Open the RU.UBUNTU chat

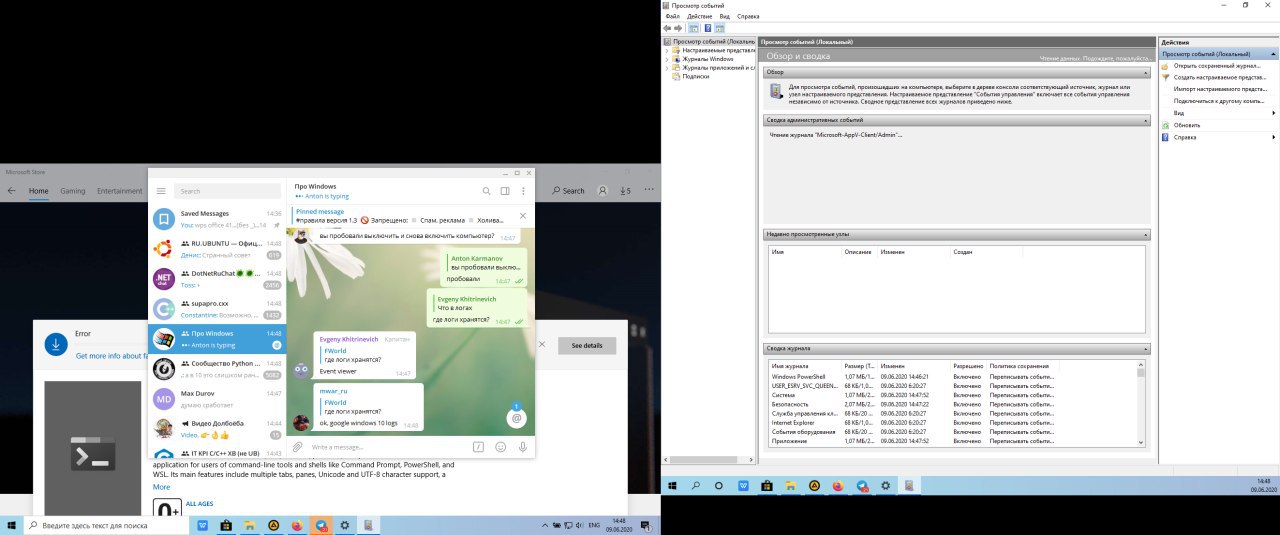click(x=217, y=249)
